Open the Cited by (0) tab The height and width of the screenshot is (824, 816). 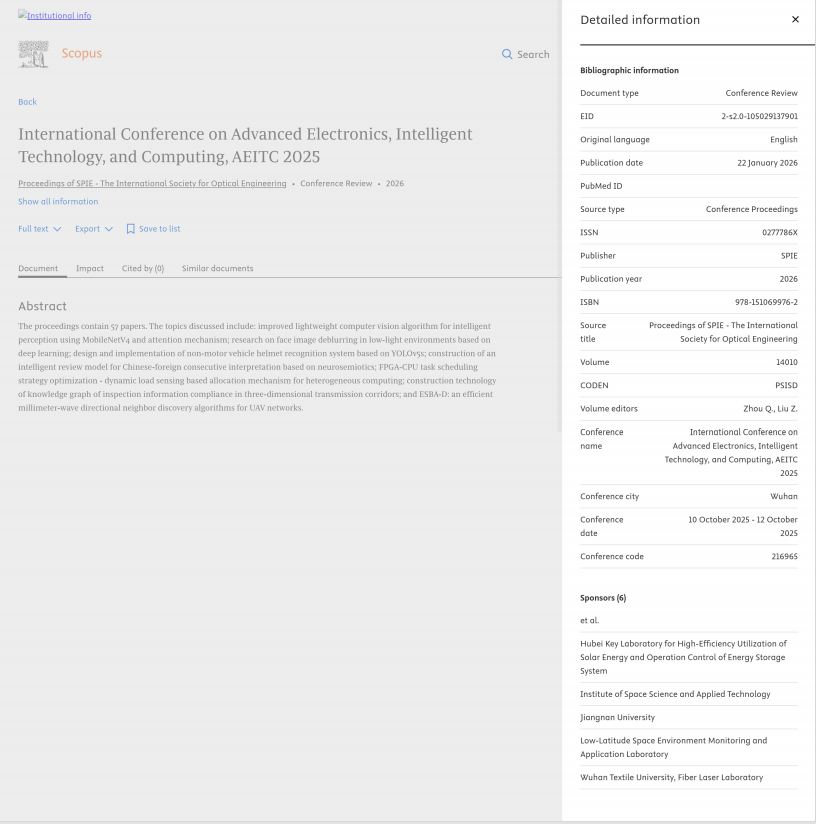[143, 268]
